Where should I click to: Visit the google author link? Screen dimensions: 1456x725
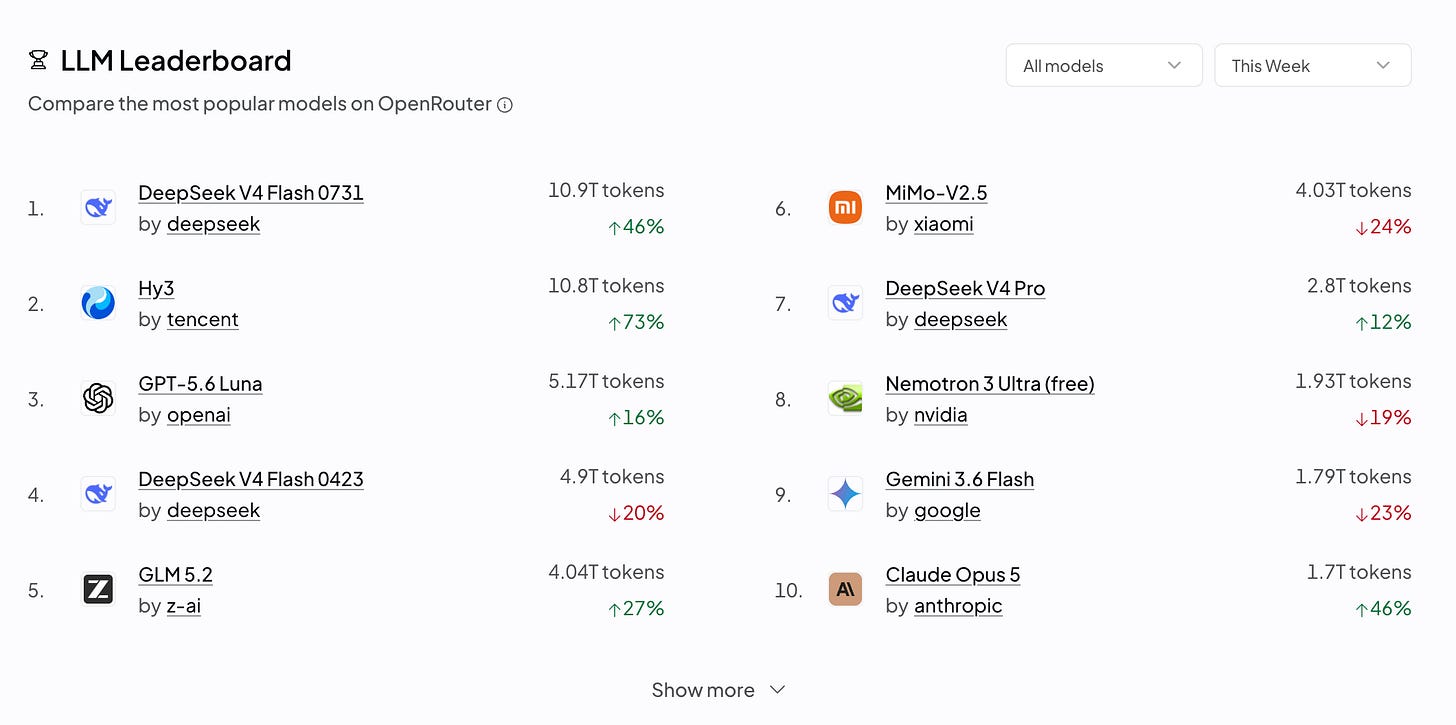[x=947, y=511]
